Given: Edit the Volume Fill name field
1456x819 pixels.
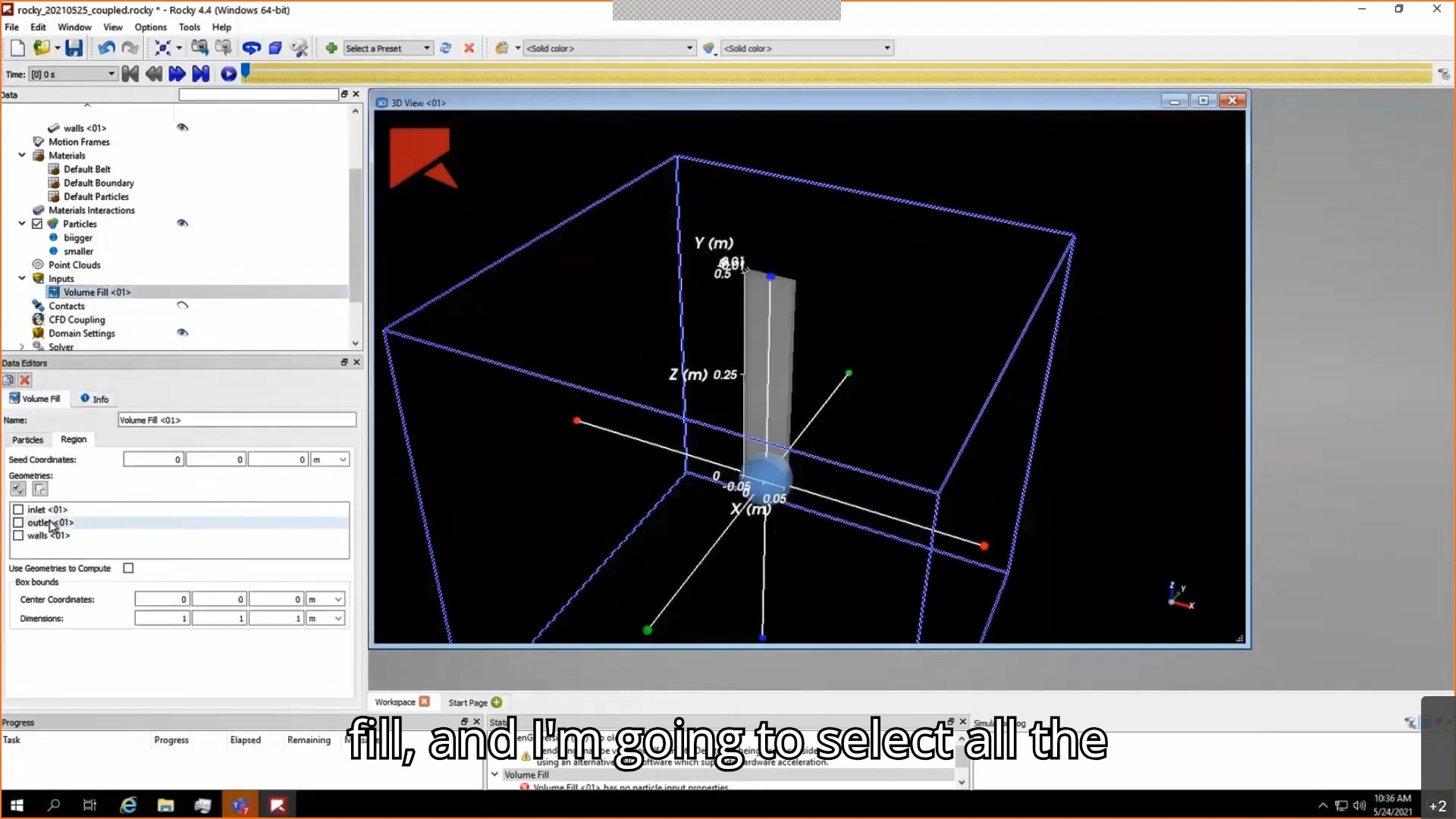Looking at the screenshot, I should (x=236, y=419).
